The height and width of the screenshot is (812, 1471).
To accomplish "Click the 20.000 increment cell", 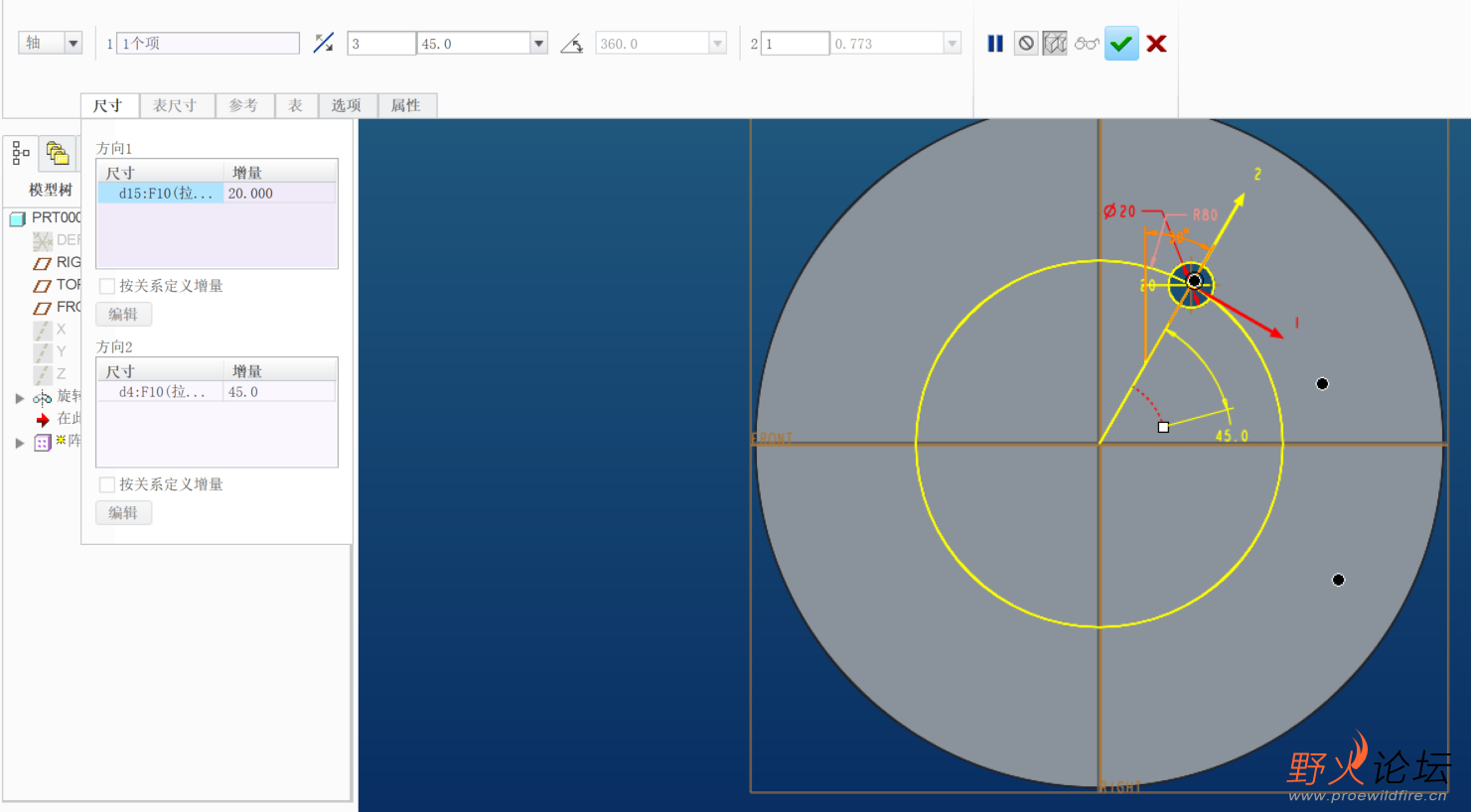I will click(280, 194).
